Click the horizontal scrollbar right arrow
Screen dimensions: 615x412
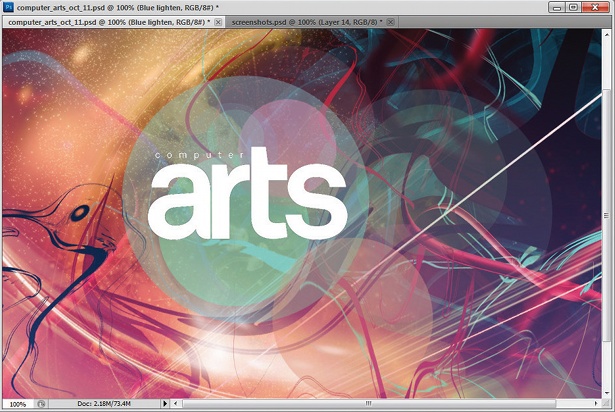pyautogui.click(x=596, y=403)
